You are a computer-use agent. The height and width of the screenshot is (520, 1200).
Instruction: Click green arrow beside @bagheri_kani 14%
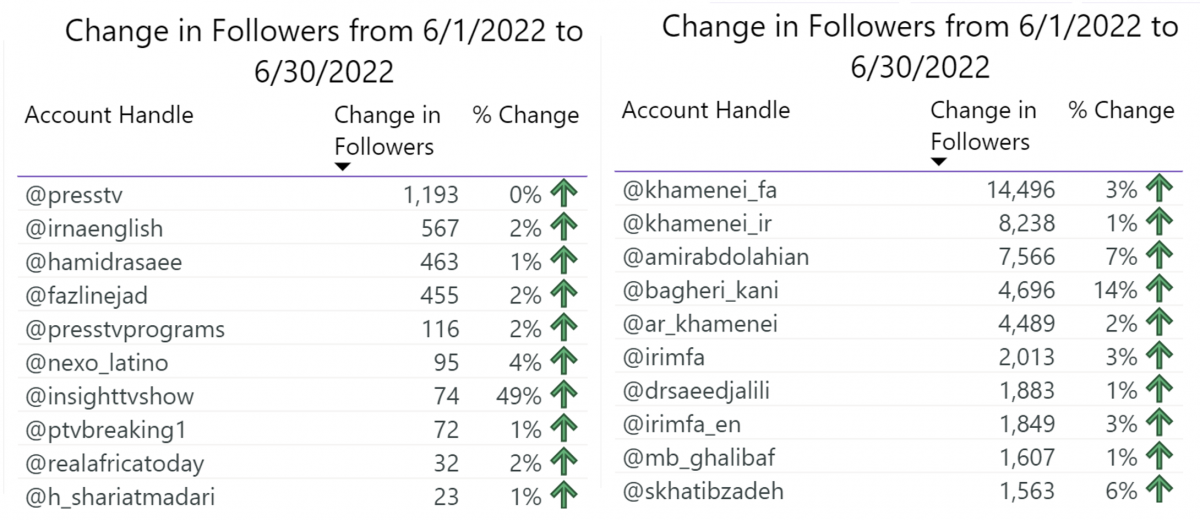1158,290
